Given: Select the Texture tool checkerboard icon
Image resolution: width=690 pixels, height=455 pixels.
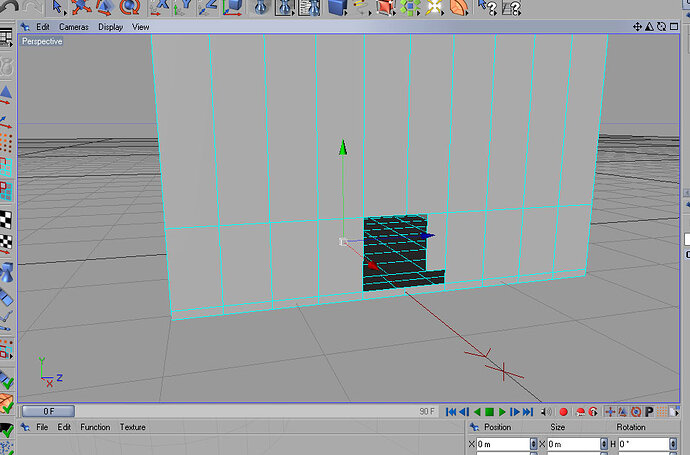Looking at the screenshot, I should pos(6,220).
